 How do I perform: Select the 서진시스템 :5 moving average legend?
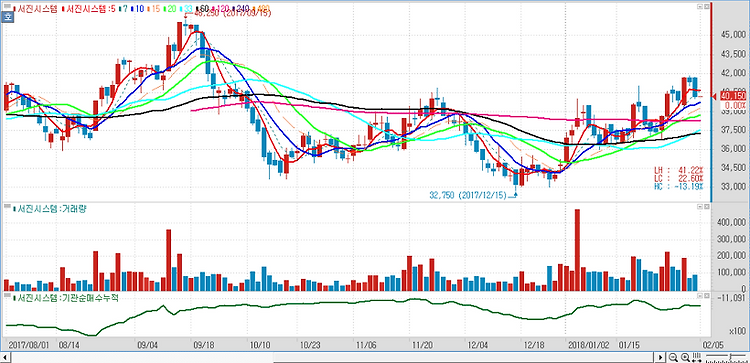tap(88, 9)
